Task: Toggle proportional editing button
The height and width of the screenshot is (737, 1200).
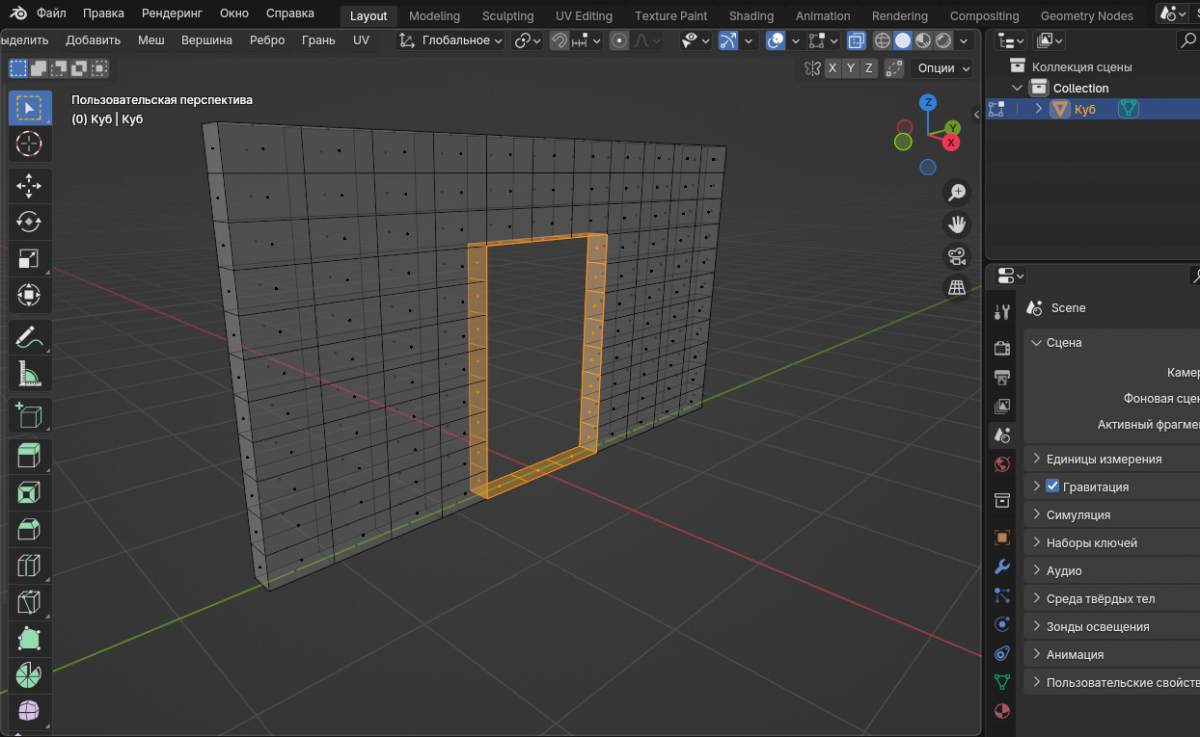Action: pos(619,41)
